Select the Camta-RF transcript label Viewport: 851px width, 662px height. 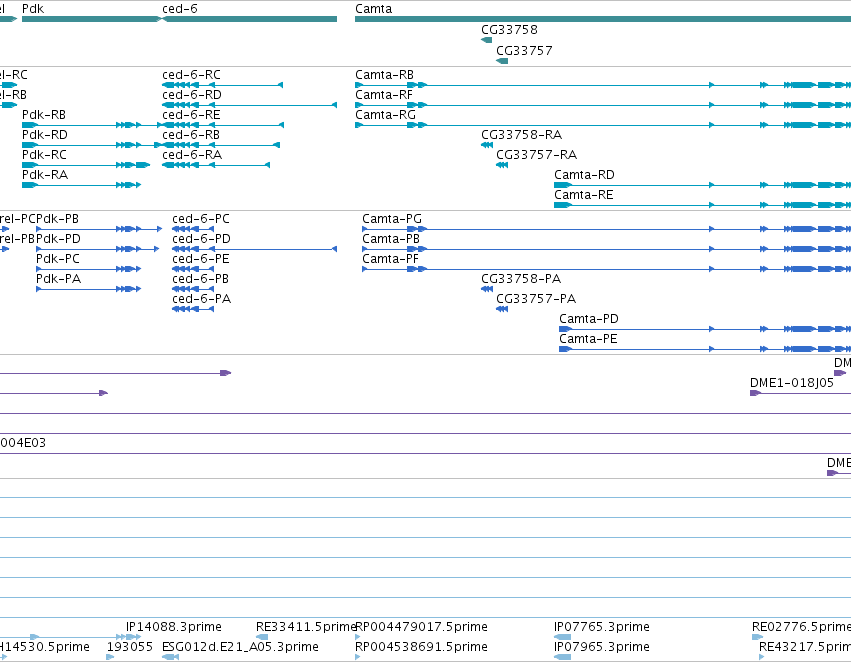point(384,95)
